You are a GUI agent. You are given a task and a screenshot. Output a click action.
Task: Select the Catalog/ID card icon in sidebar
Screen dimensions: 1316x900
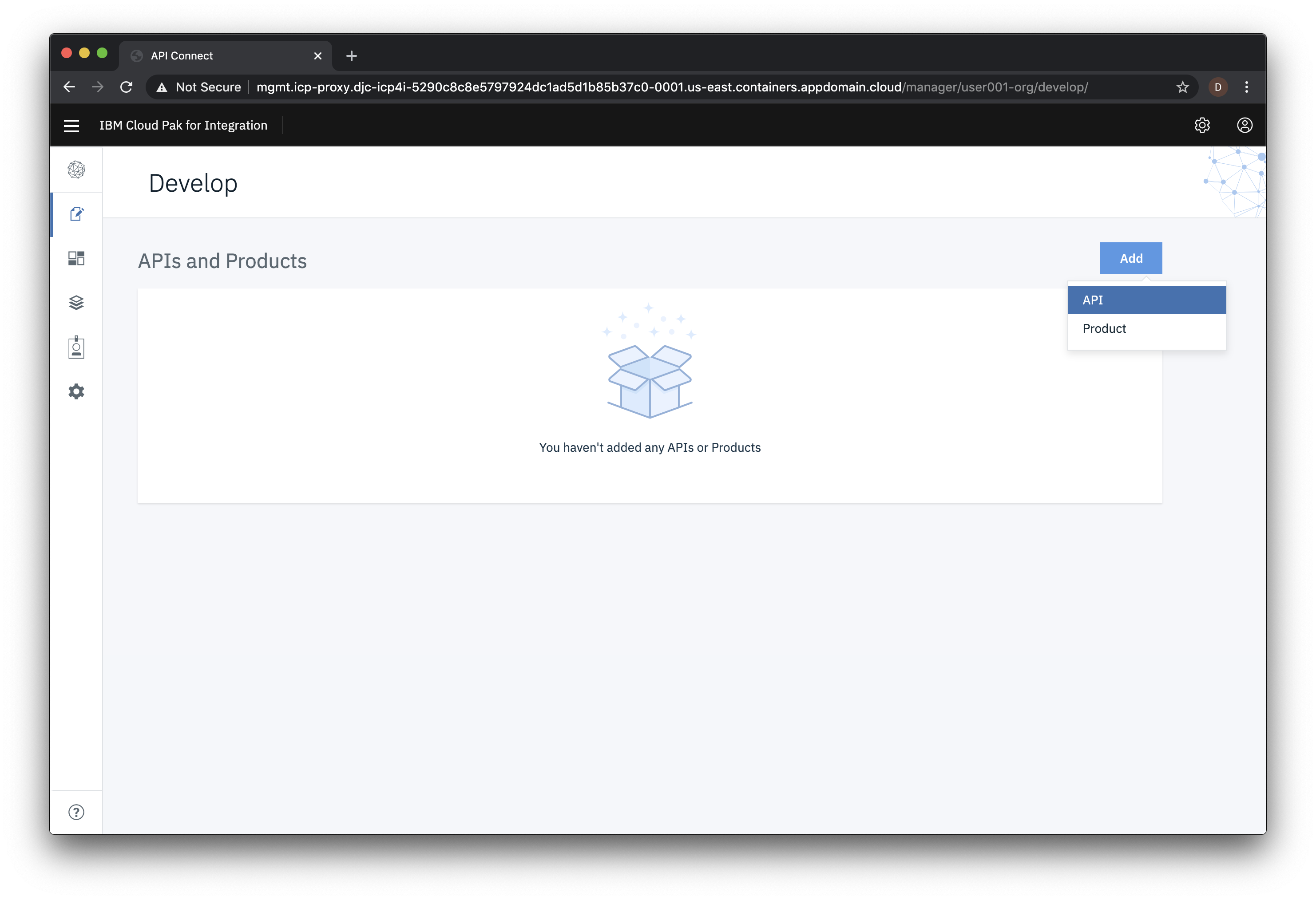point(76,347)
